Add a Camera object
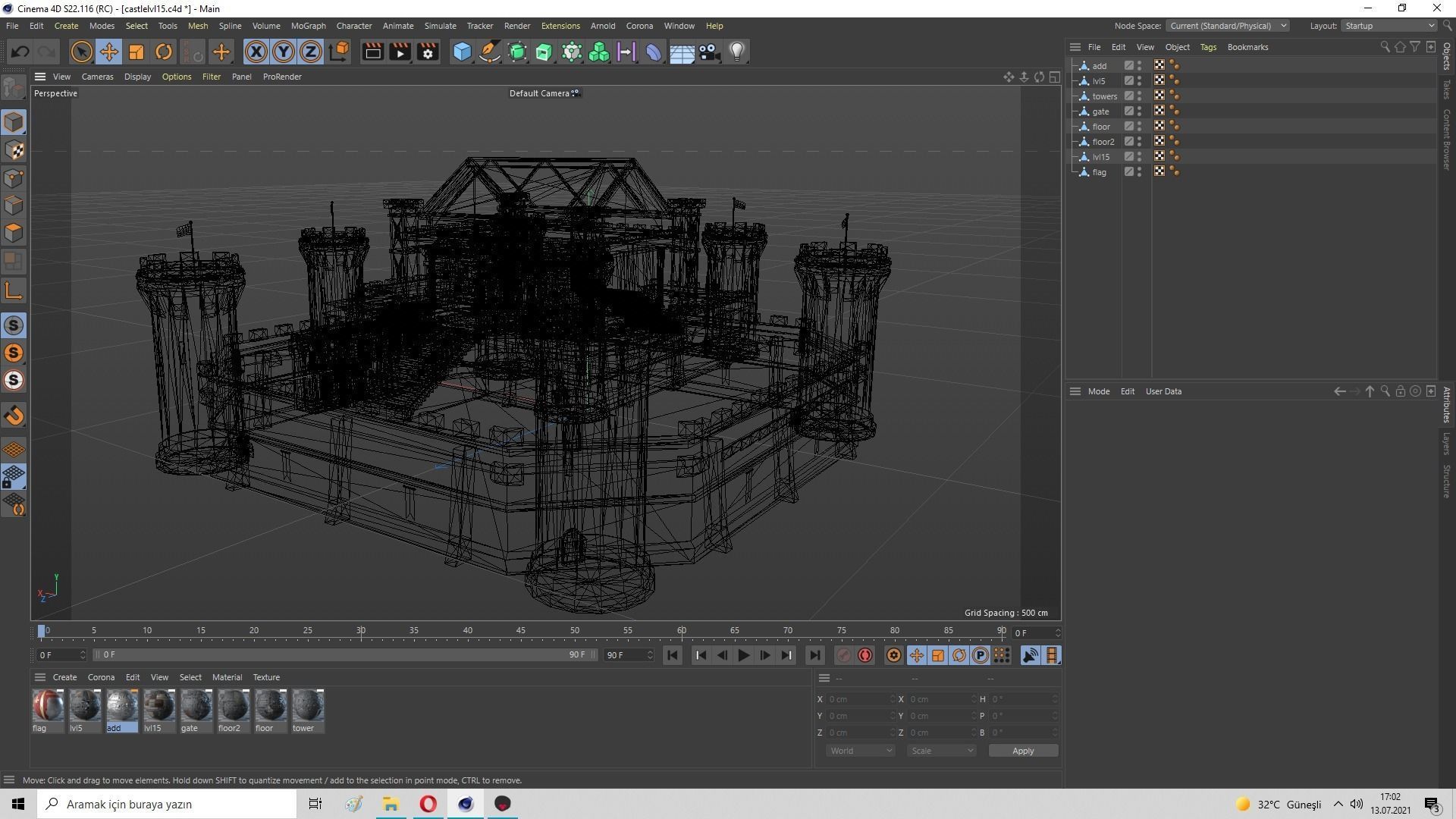The image size is (1456, 819). [x=709, y=52]
